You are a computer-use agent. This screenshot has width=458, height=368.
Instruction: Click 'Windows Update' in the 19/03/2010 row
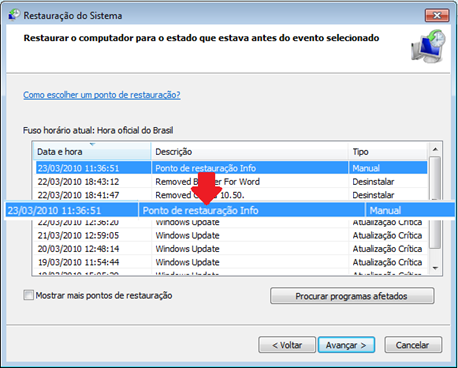click(x=187, y=262)
